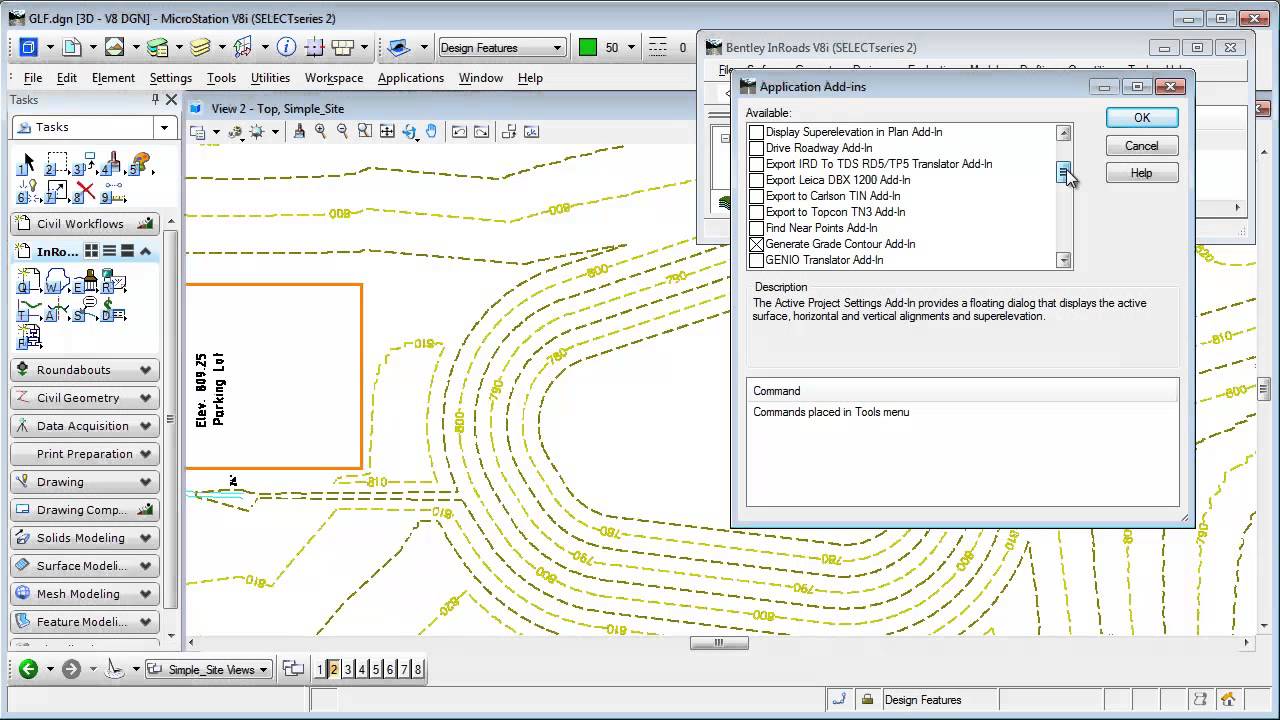Expand the Roundabouts task group
Image resolution: width=1280 pixels, height=720 pixels.
click(x=146, y=370)
